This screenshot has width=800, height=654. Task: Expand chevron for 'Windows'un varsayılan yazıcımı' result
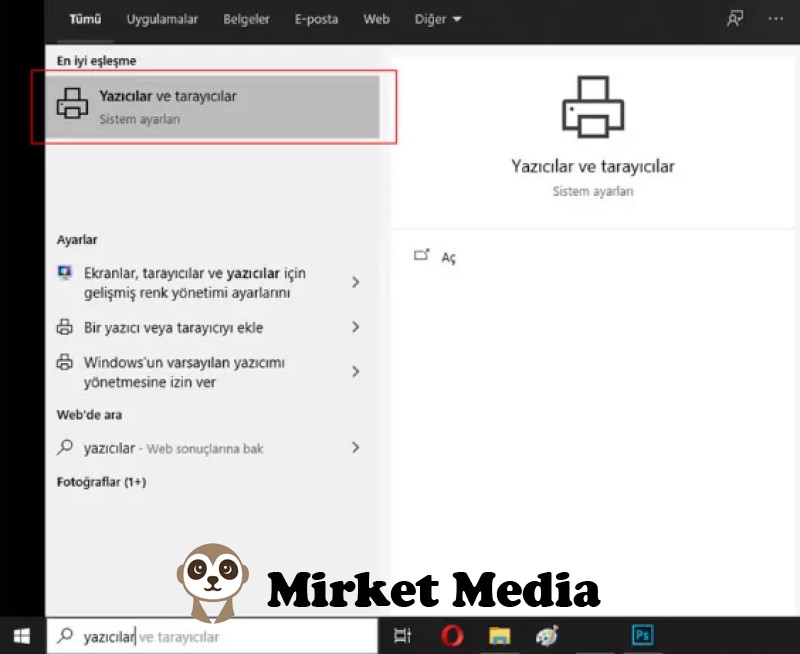356,371
